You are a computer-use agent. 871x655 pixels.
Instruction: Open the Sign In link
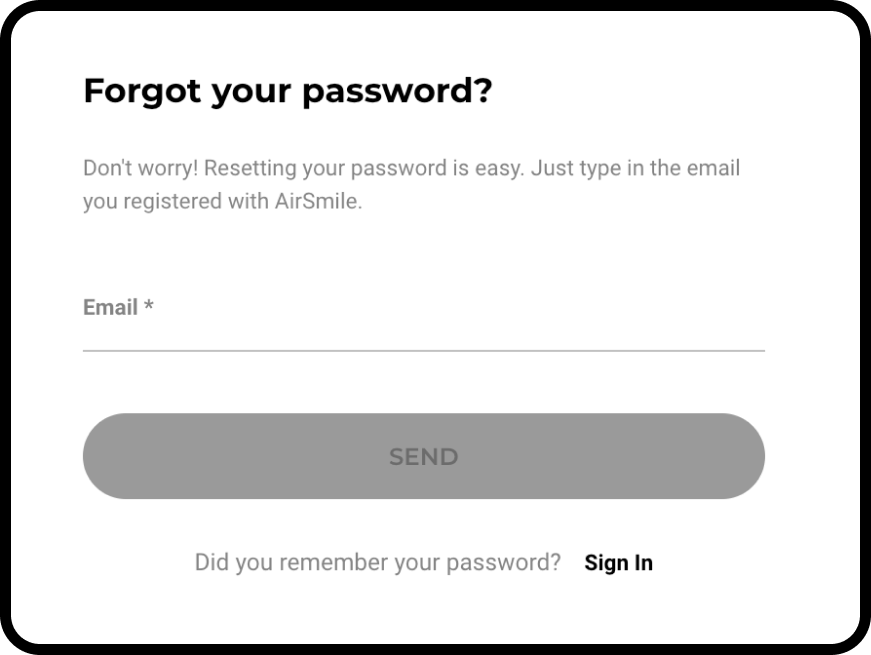[618, 563]
